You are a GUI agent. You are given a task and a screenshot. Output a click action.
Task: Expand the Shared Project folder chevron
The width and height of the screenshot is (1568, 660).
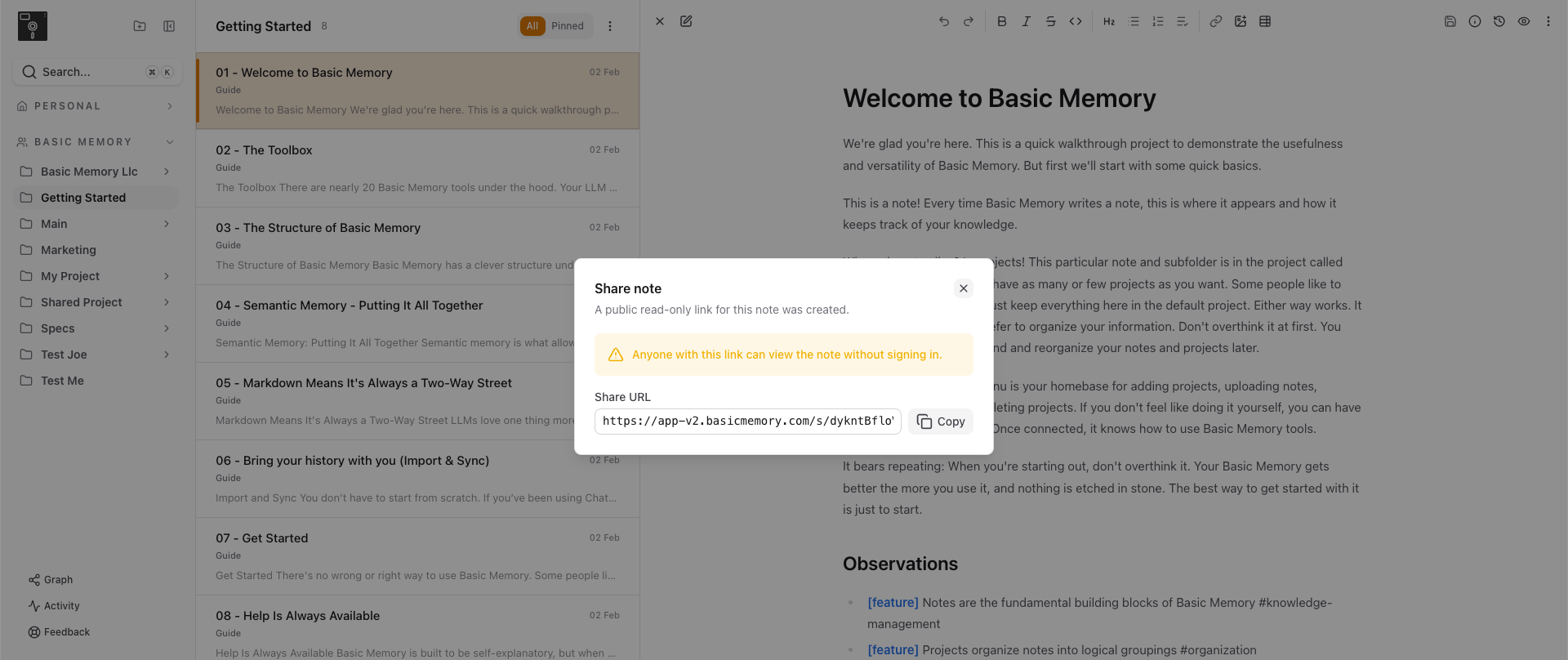tap(167, 302)
